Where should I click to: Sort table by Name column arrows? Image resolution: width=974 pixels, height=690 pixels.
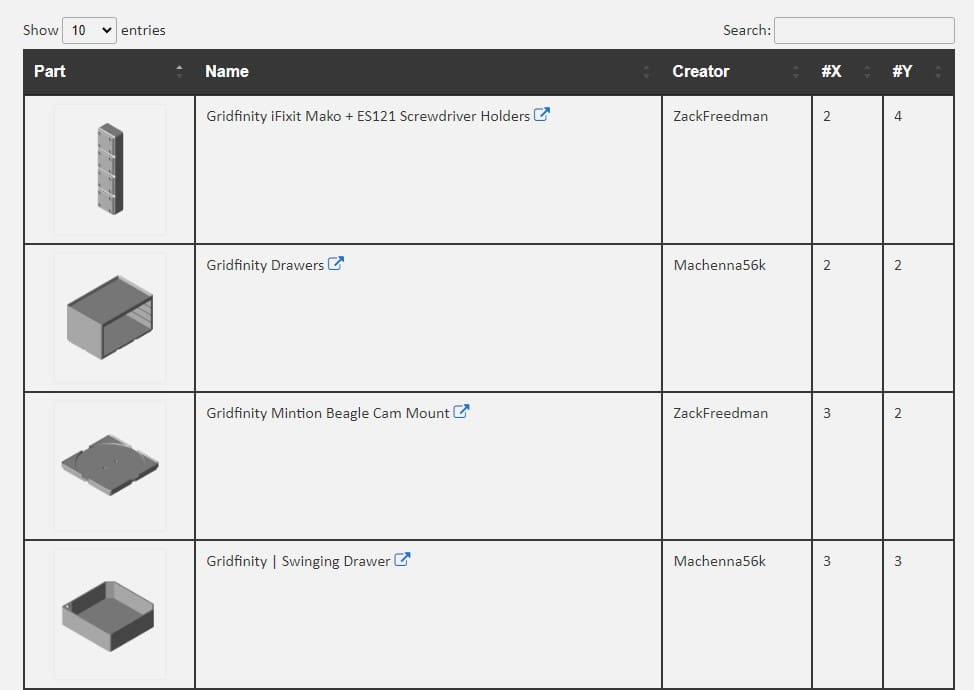[646, 71]
